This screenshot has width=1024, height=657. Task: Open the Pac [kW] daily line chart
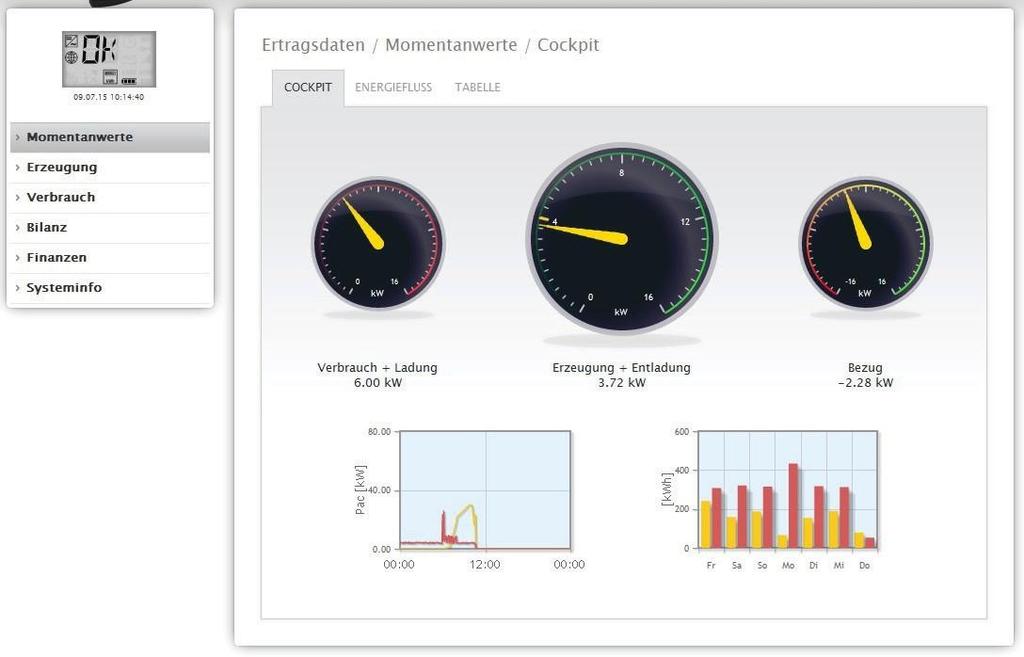(485, 490)
